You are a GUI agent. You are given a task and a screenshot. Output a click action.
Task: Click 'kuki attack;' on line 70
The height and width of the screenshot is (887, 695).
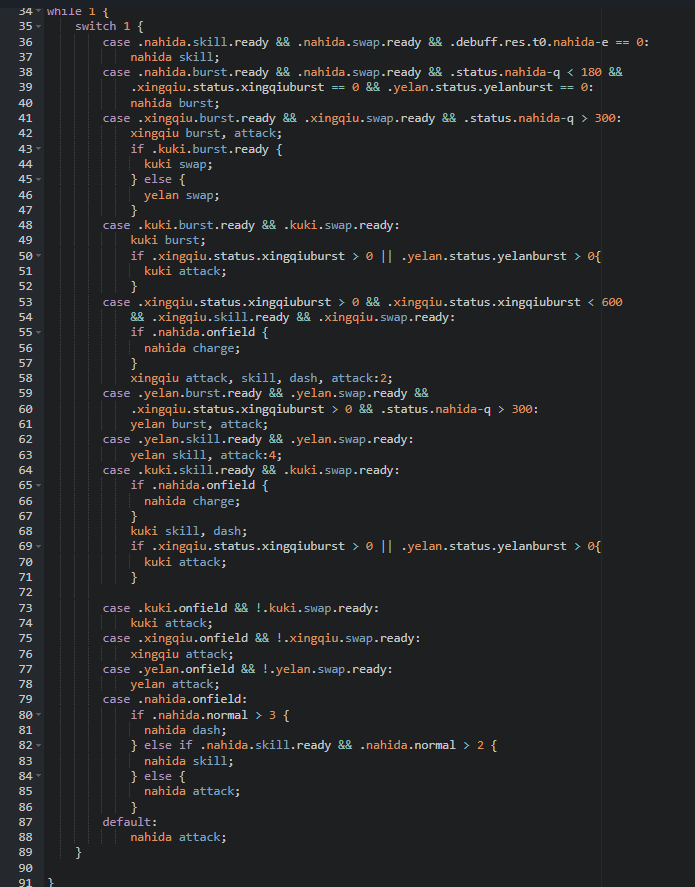185,562
